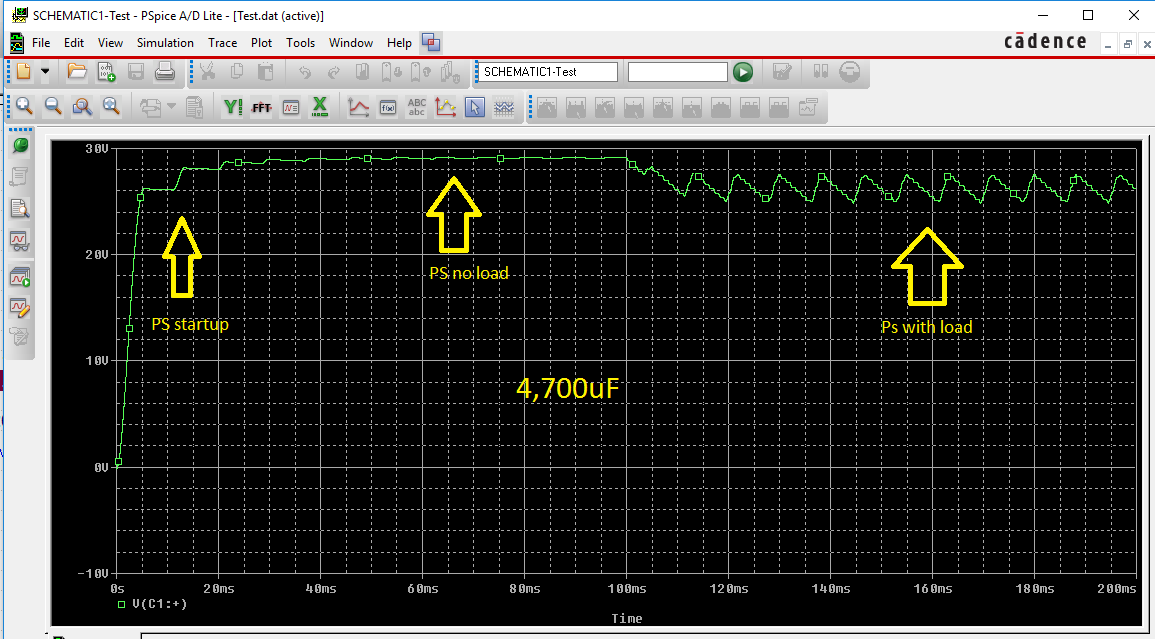The height and width of the screenshot is (639, 1155).
Task: View simulation results with the glasses icon
Action: coord(20,240)
